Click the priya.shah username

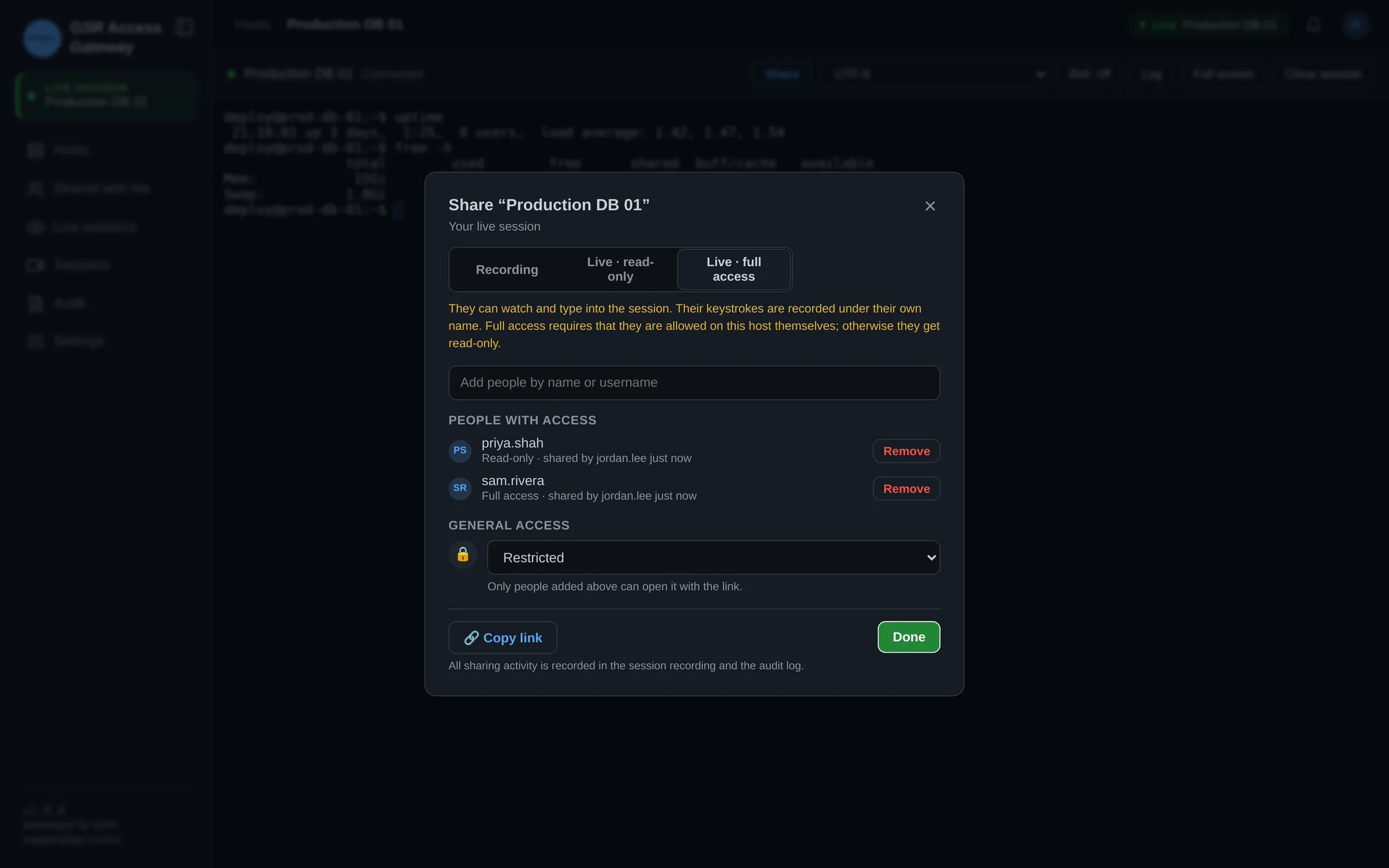(x=512, y=443)
